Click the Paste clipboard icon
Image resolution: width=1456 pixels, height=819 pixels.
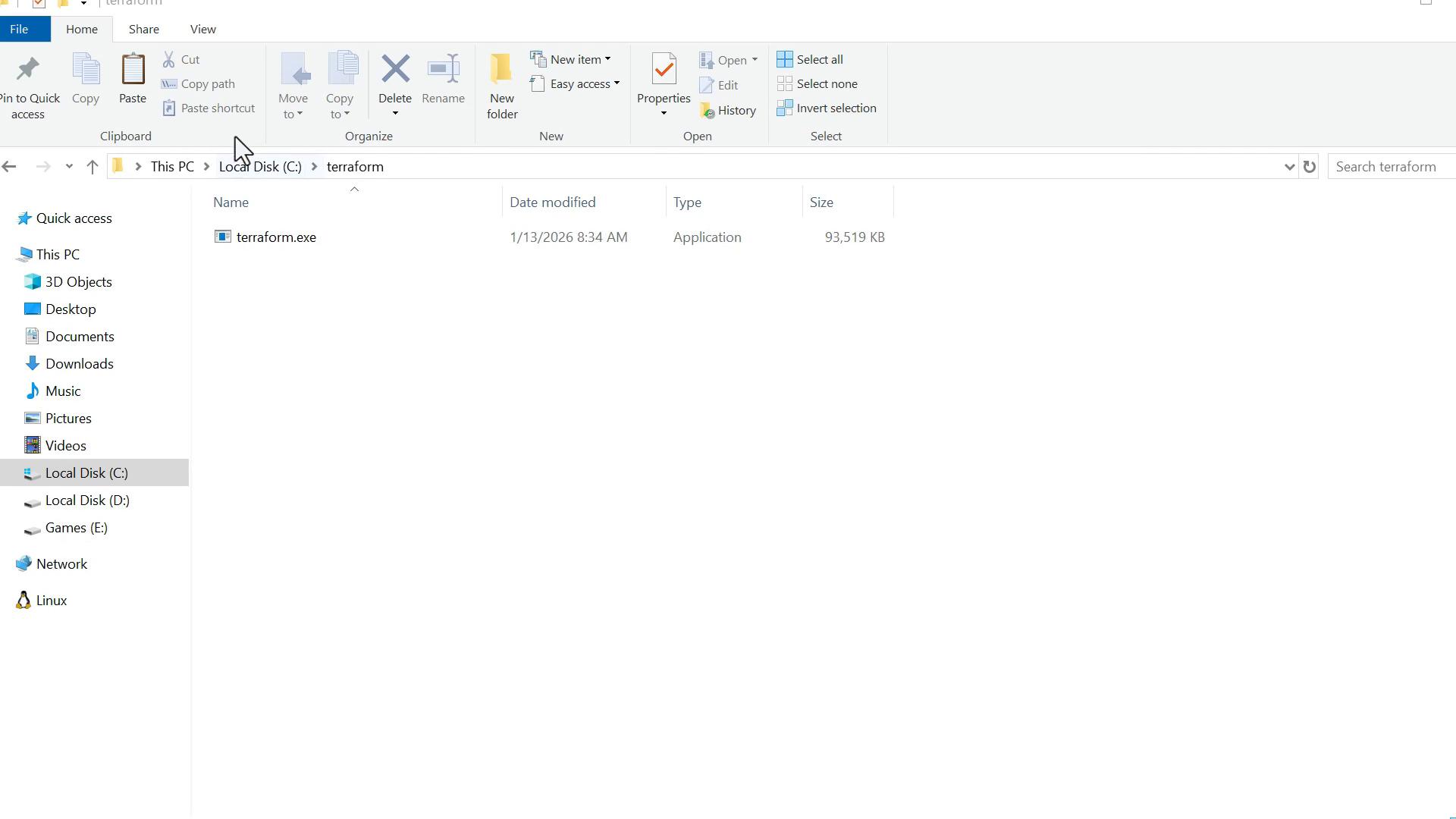[133, 69]
